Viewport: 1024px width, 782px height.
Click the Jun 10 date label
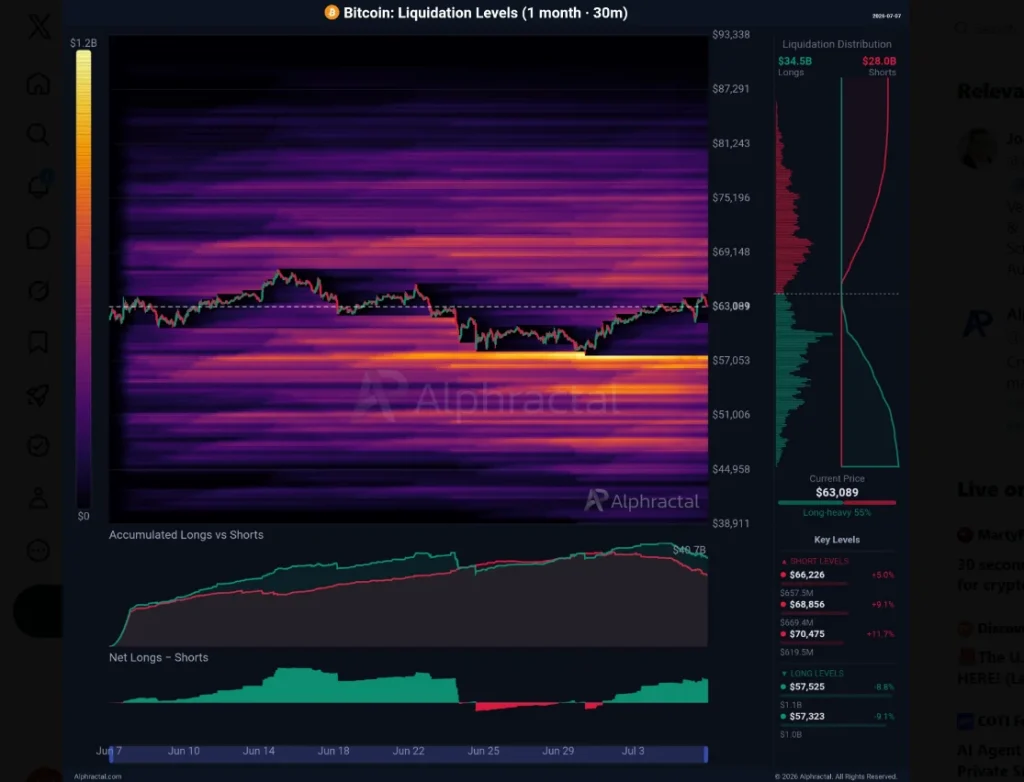pos(184,751)
